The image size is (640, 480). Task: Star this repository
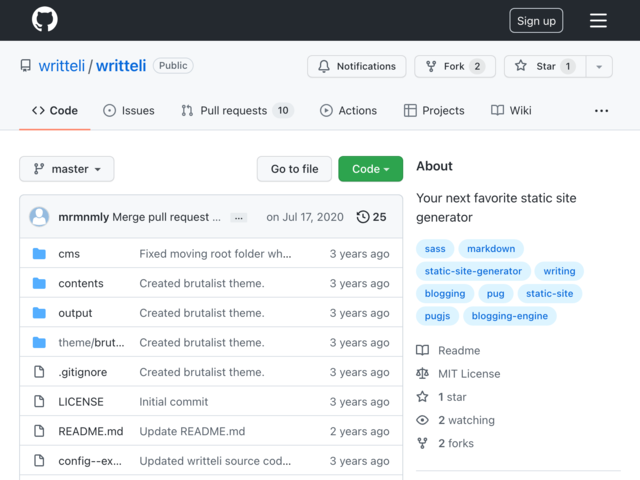pos(545,66)
